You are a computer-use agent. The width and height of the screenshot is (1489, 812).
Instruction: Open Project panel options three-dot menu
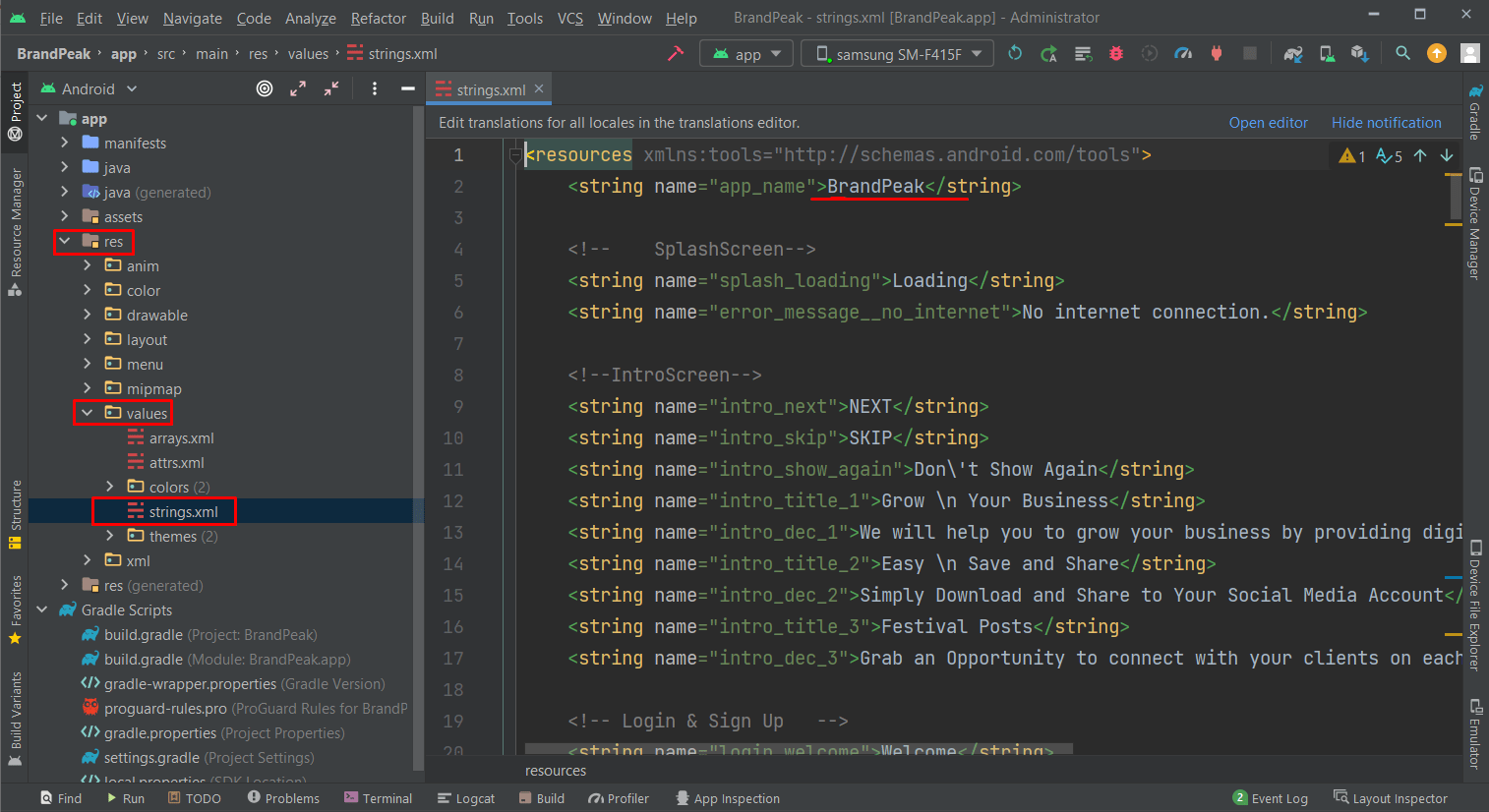[375, 88]
